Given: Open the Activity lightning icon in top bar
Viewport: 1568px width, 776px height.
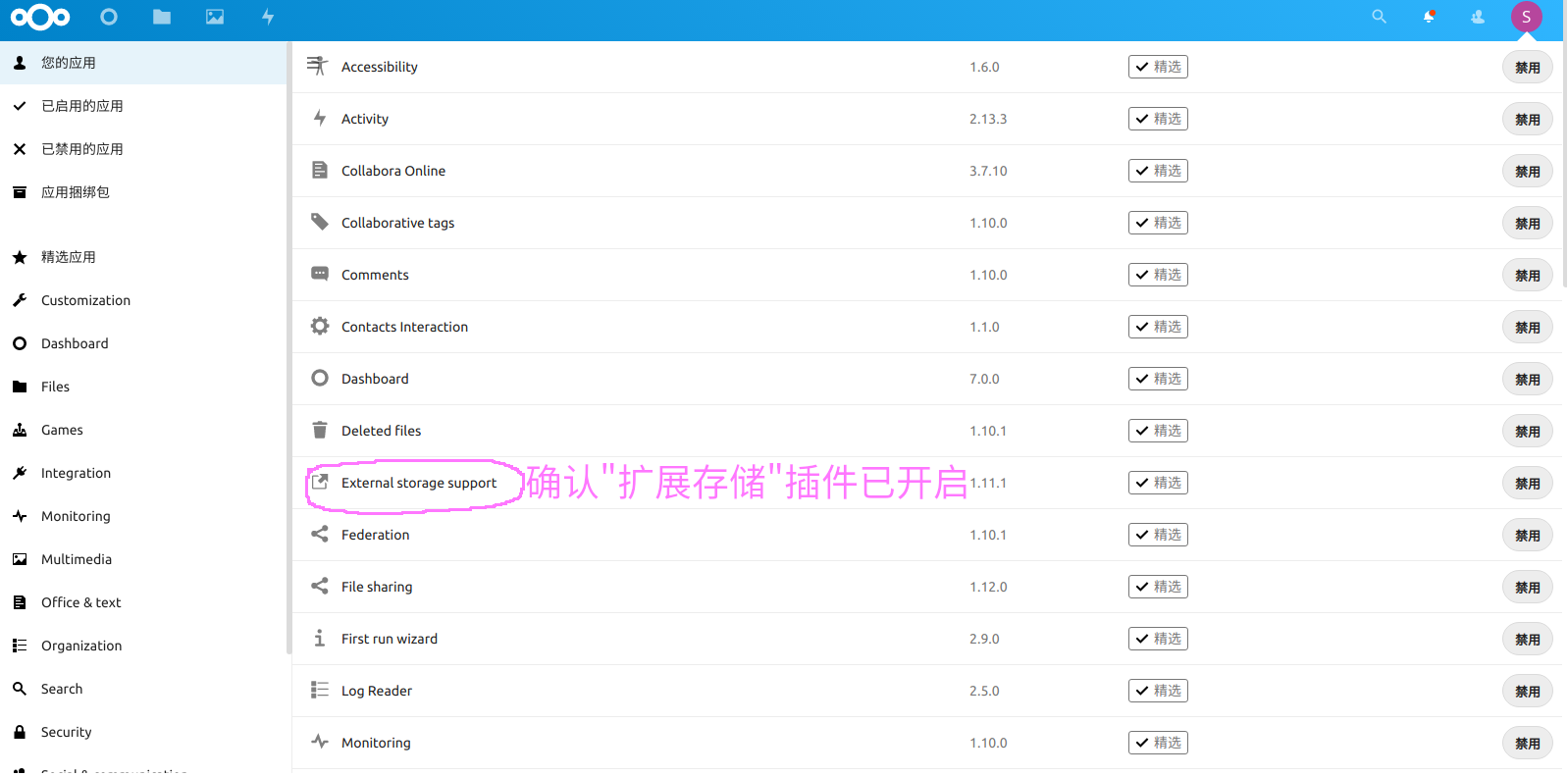Looking at the screenshot, I should 268,17.
